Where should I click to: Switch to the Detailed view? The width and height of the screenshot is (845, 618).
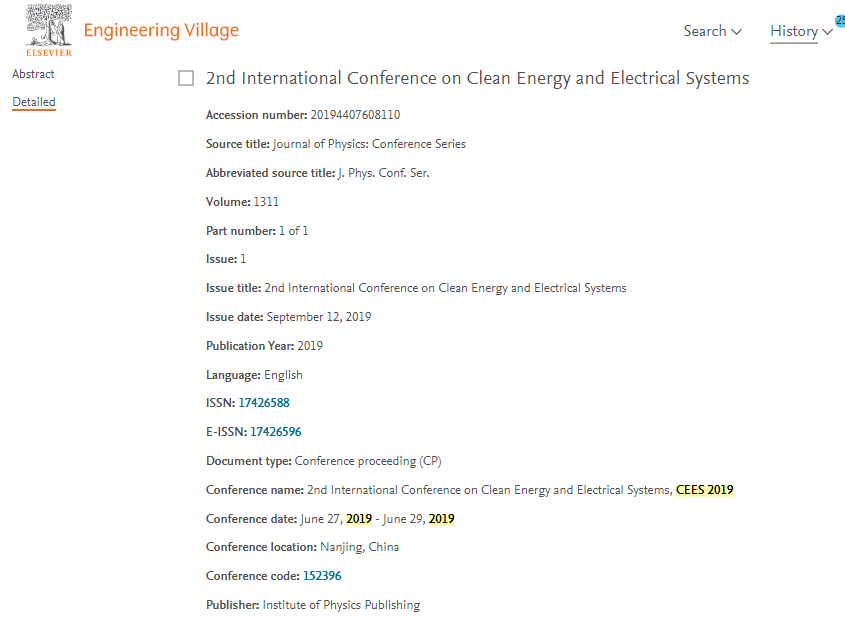tap(34, 102)
